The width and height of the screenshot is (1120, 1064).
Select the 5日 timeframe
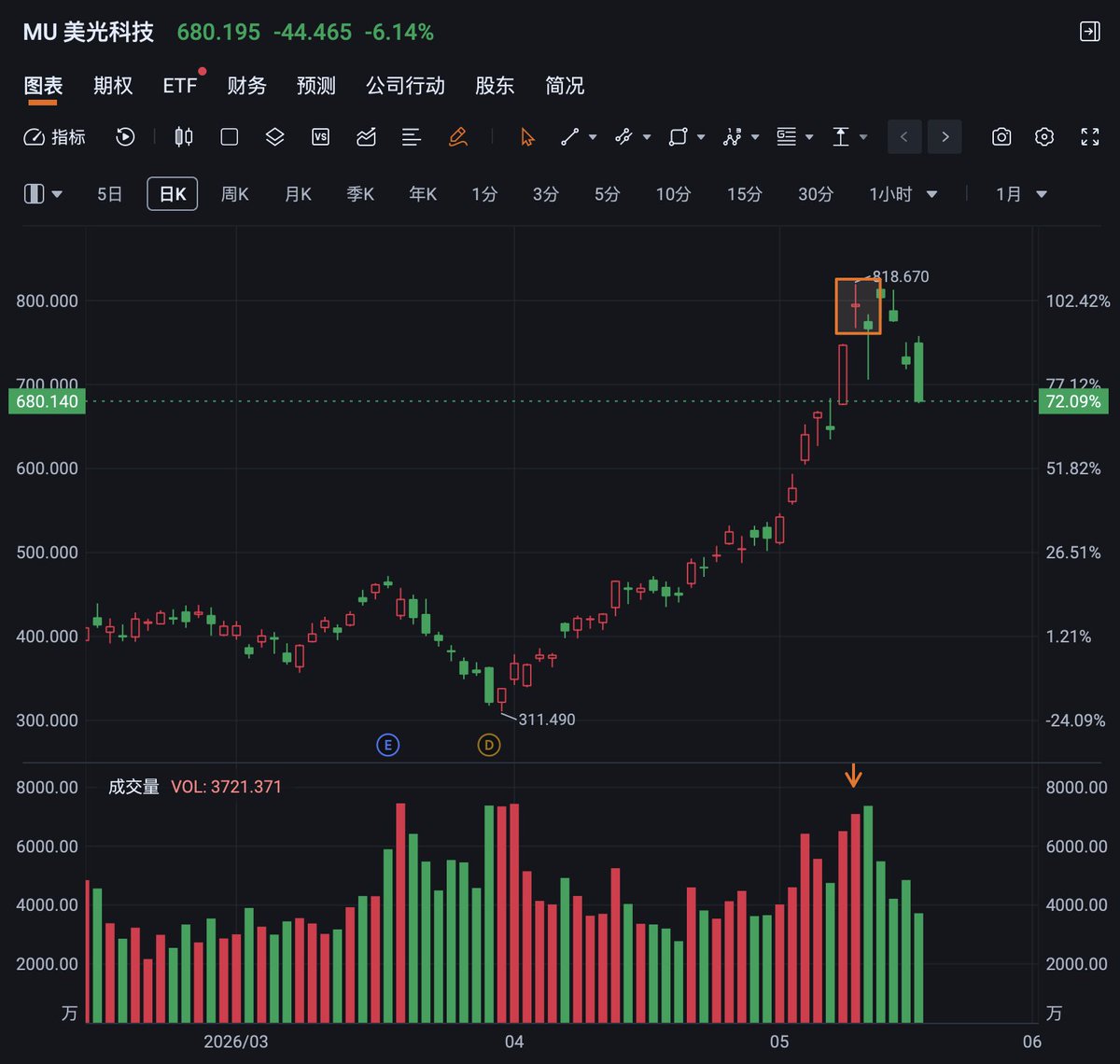pos(110,194)
